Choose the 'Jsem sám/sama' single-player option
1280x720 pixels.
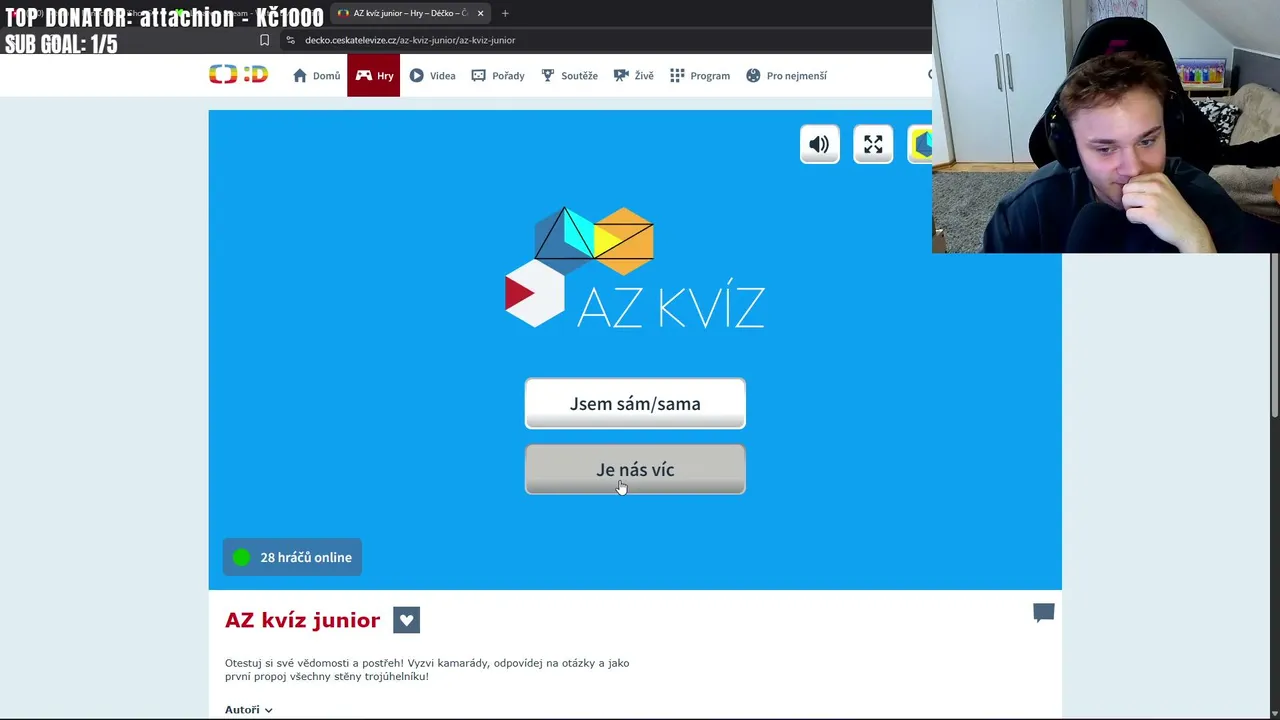click(635, 403)
